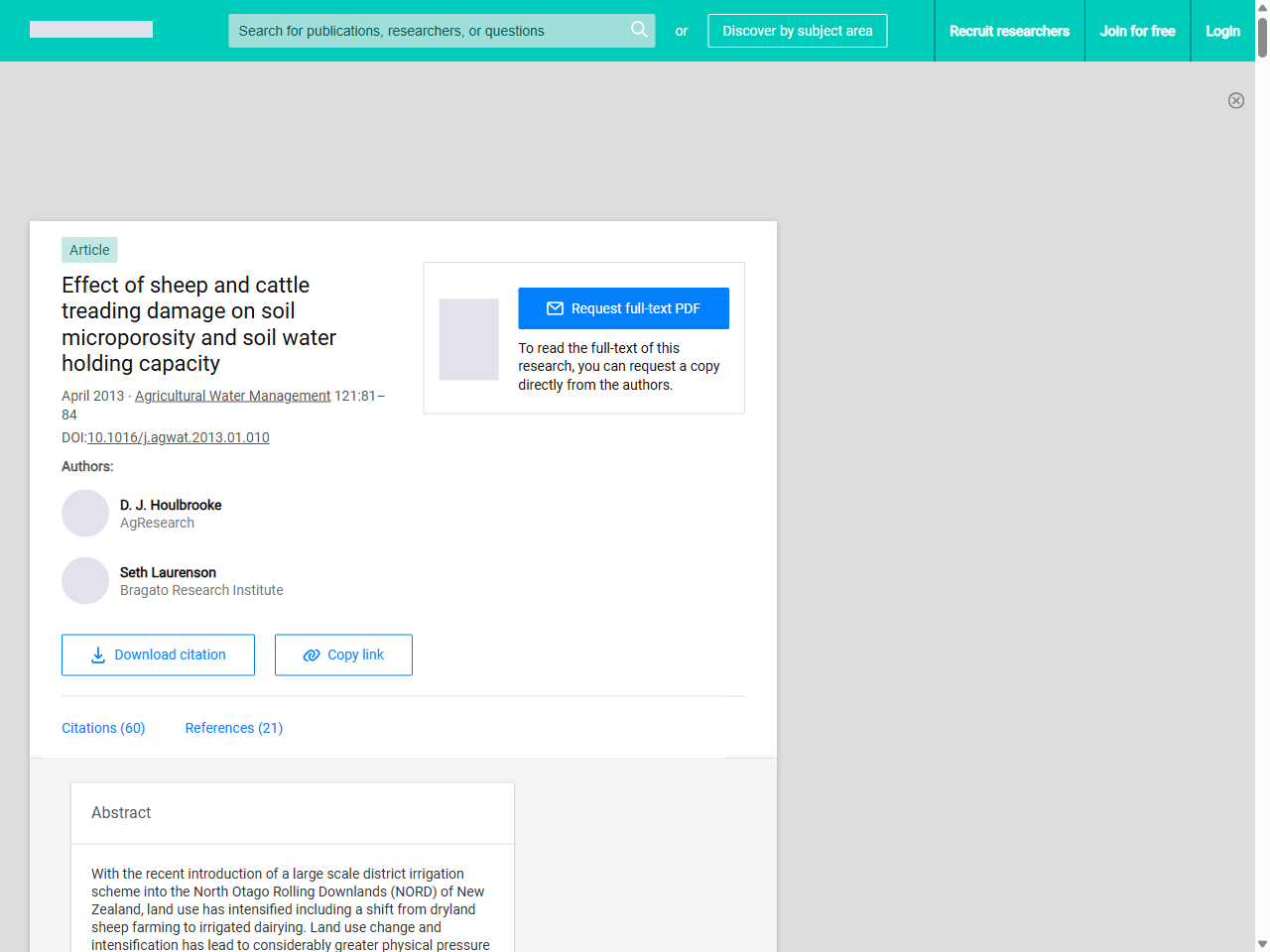Click the chain link icon in Copy link
This screenshot has height=952, width=1270.
tap(312, 655)
